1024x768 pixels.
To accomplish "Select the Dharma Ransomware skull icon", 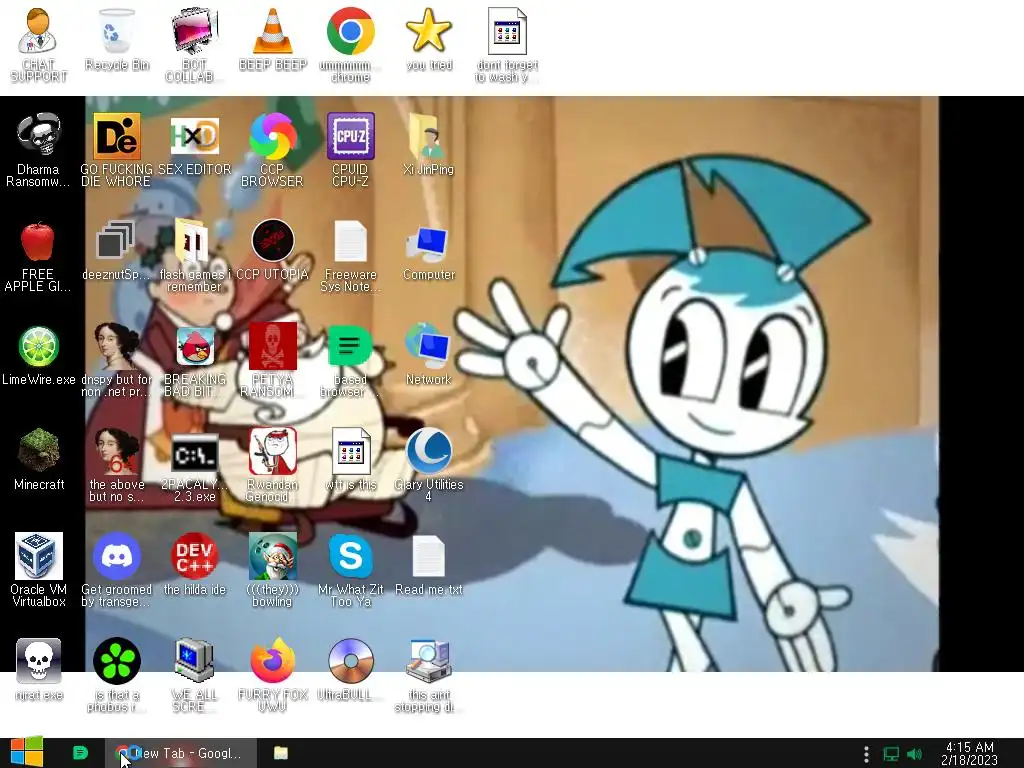I will coord(38,150).
